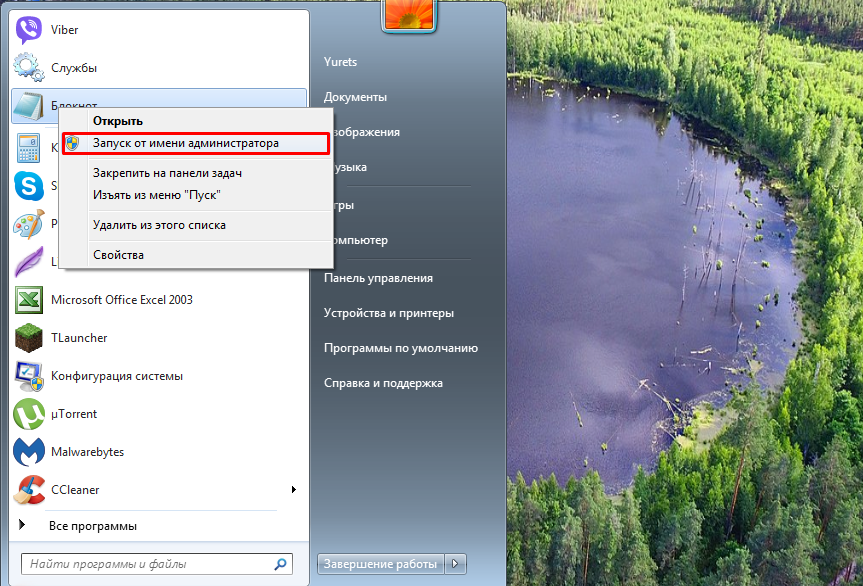Select Изъять из меню "Пуск"
The height and width of the screenshot is (586, 863).
pyautogui.click(x=196, y=195)
